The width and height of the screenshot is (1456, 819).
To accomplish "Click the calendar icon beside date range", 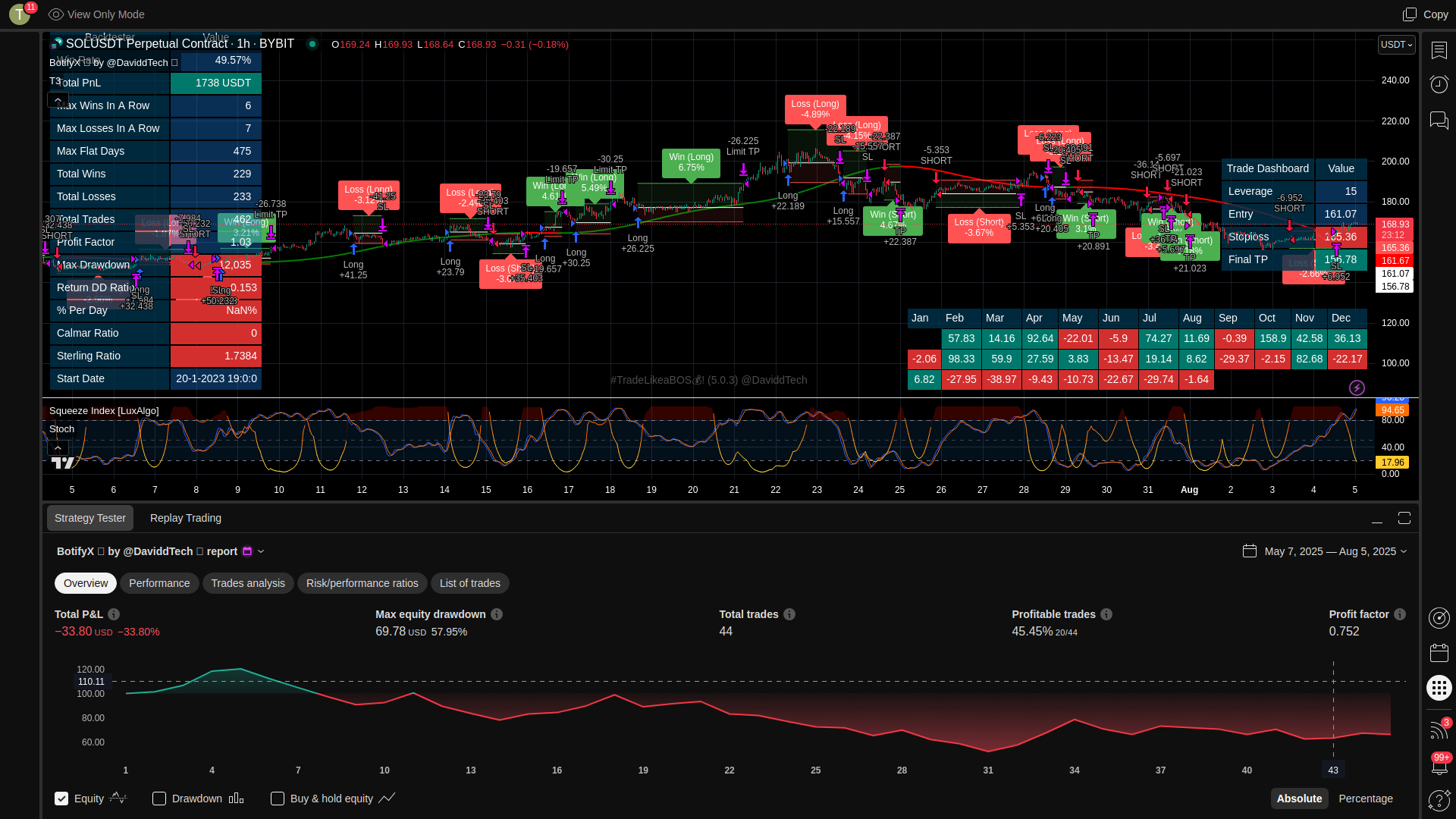I will (1250, 551).
